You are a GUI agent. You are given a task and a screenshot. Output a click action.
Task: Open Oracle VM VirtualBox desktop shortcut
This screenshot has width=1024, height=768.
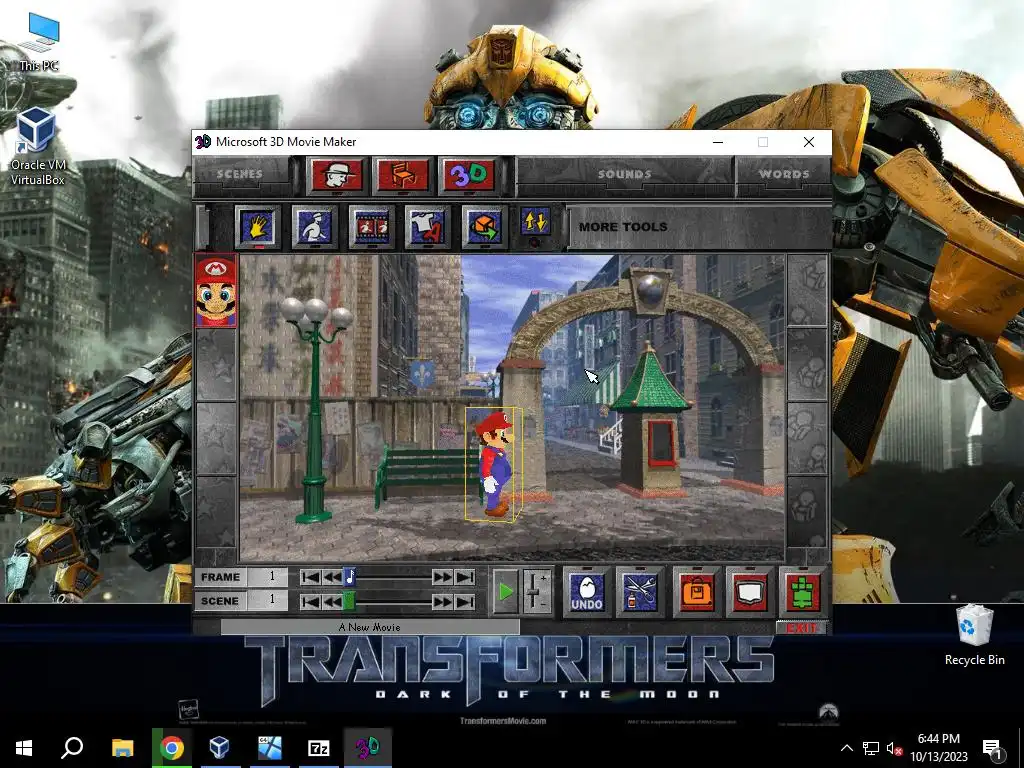(37, 147)
